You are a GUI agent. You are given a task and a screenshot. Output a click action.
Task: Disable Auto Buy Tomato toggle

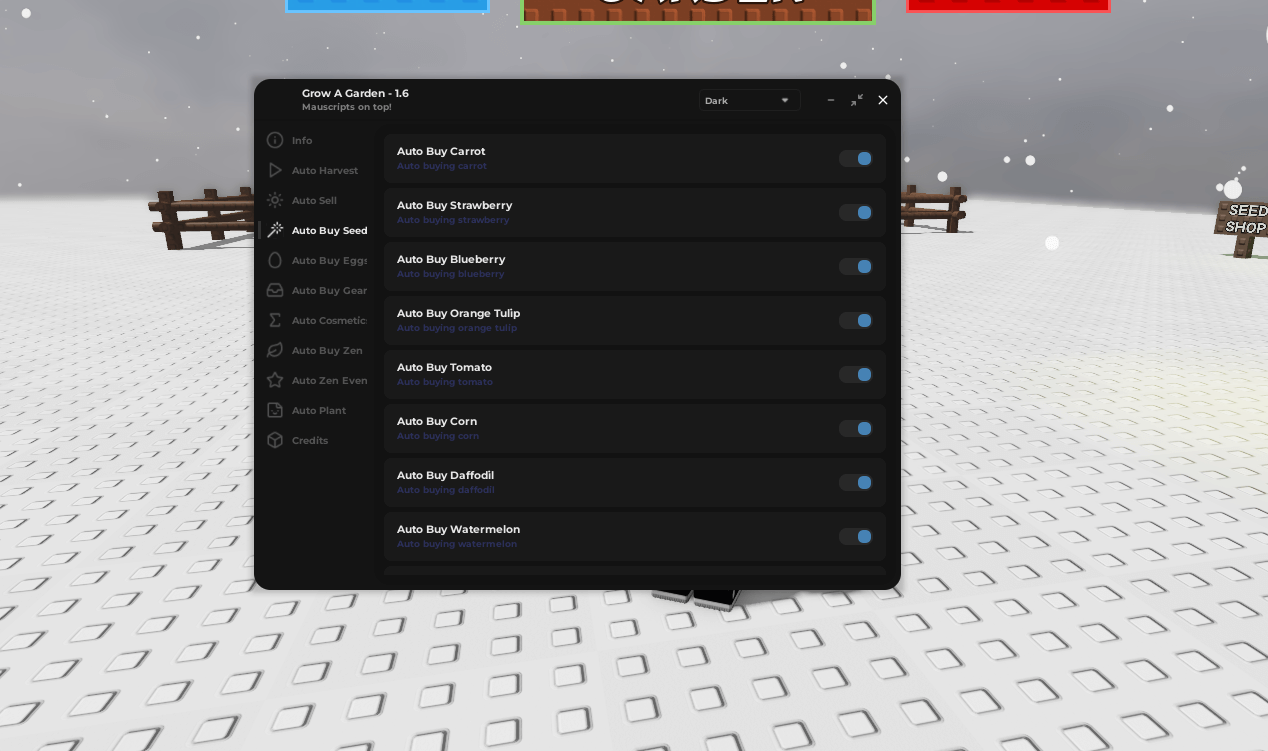point(856,374)
